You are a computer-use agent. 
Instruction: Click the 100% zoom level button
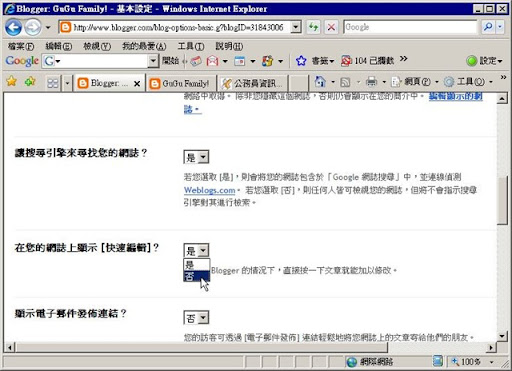click(x=466, y=362)
